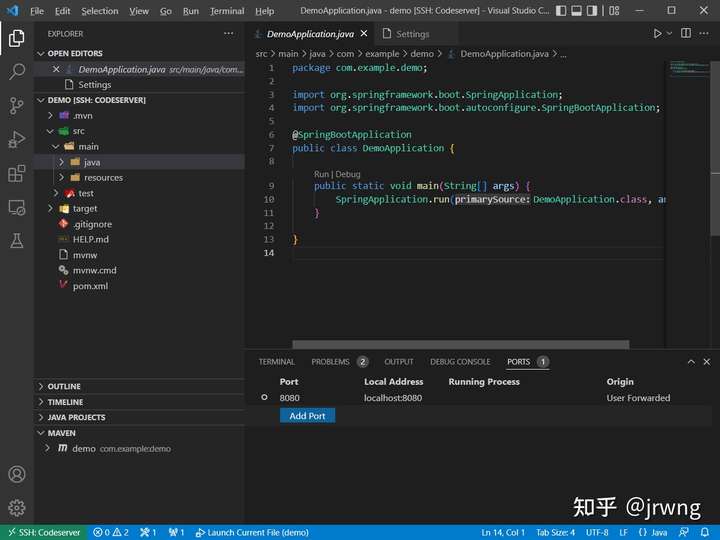Click the Run Java play button in editor toolbar
The image size is (720, 540).
point(657,34)
